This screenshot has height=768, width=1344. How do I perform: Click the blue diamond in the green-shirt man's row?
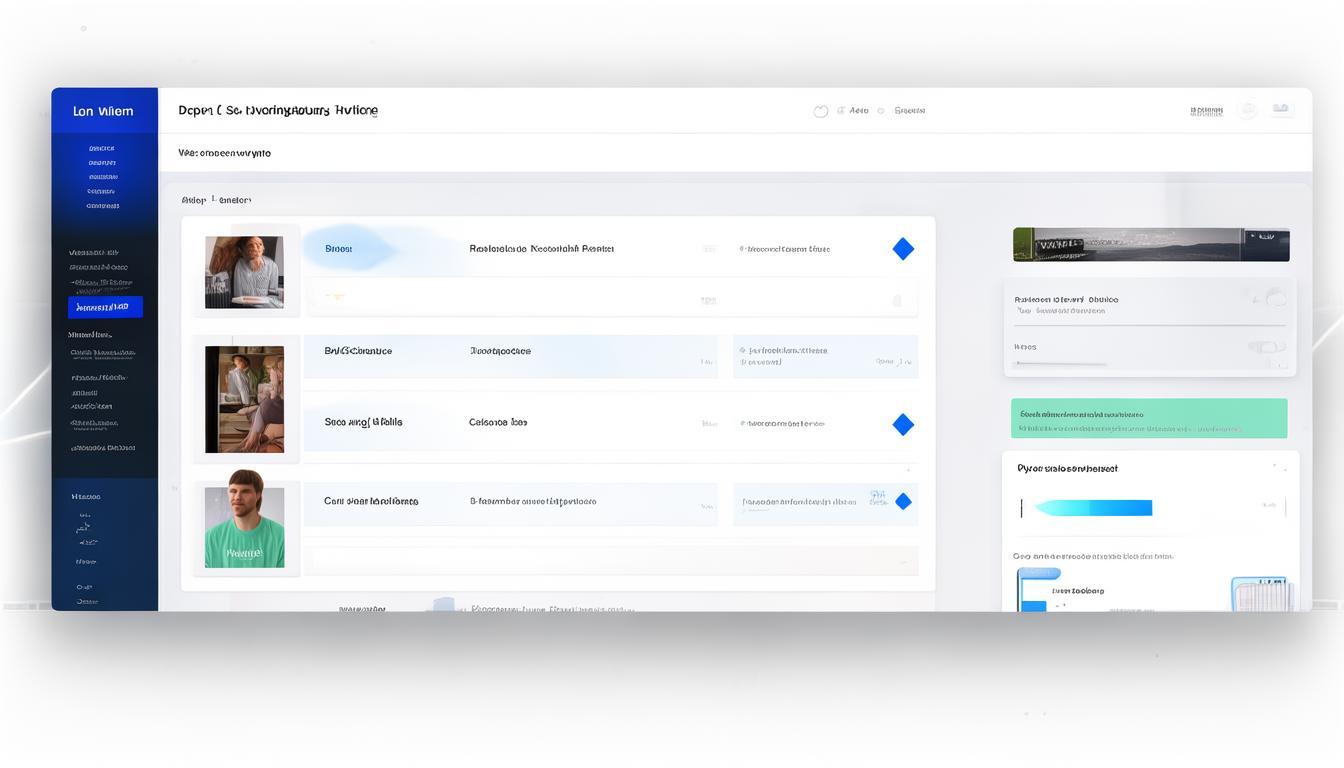click(903, 501)
